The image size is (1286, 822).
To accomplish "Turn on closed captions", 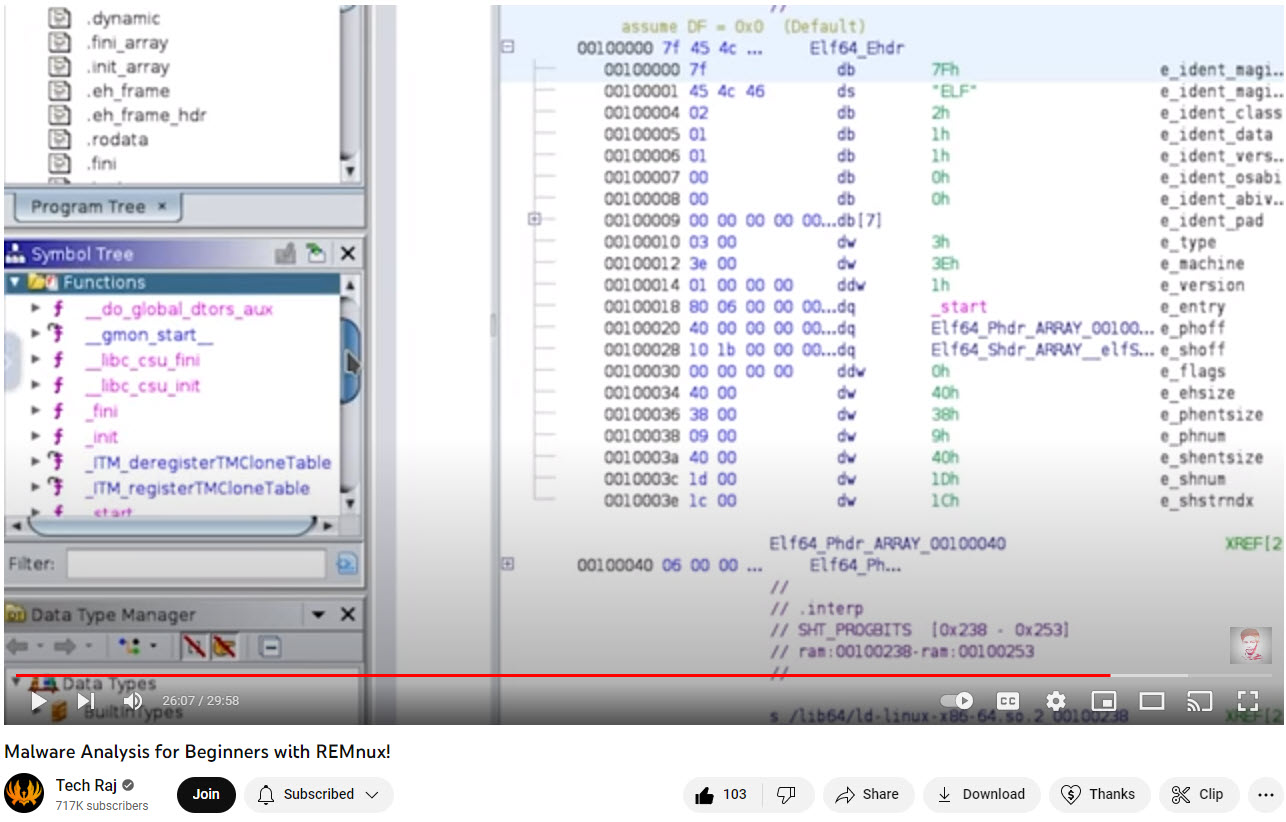I will click(1008, 701).
